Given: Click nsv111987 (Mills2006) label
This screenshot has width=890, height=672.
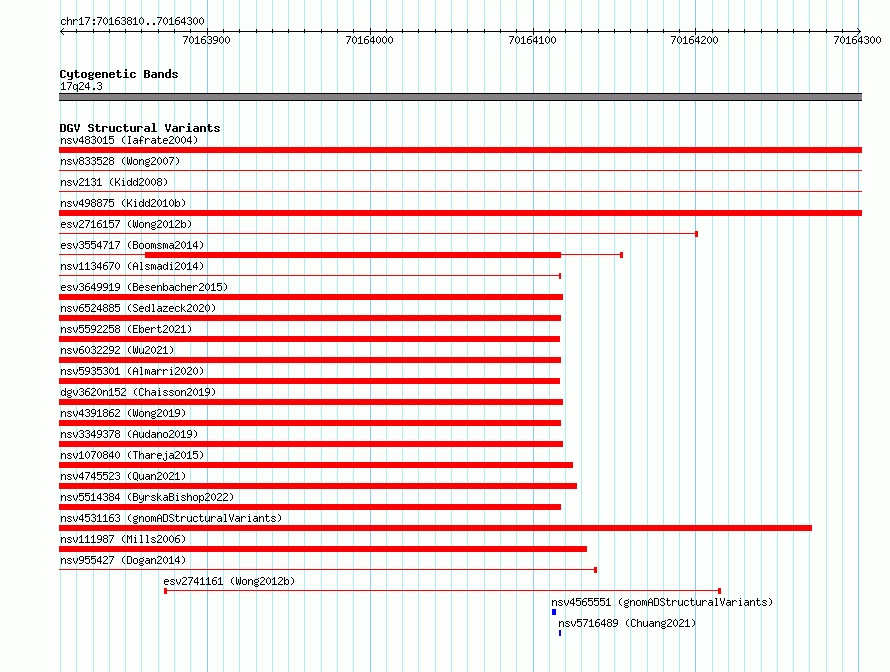Looking at the screenshot, I should (123, 539).
